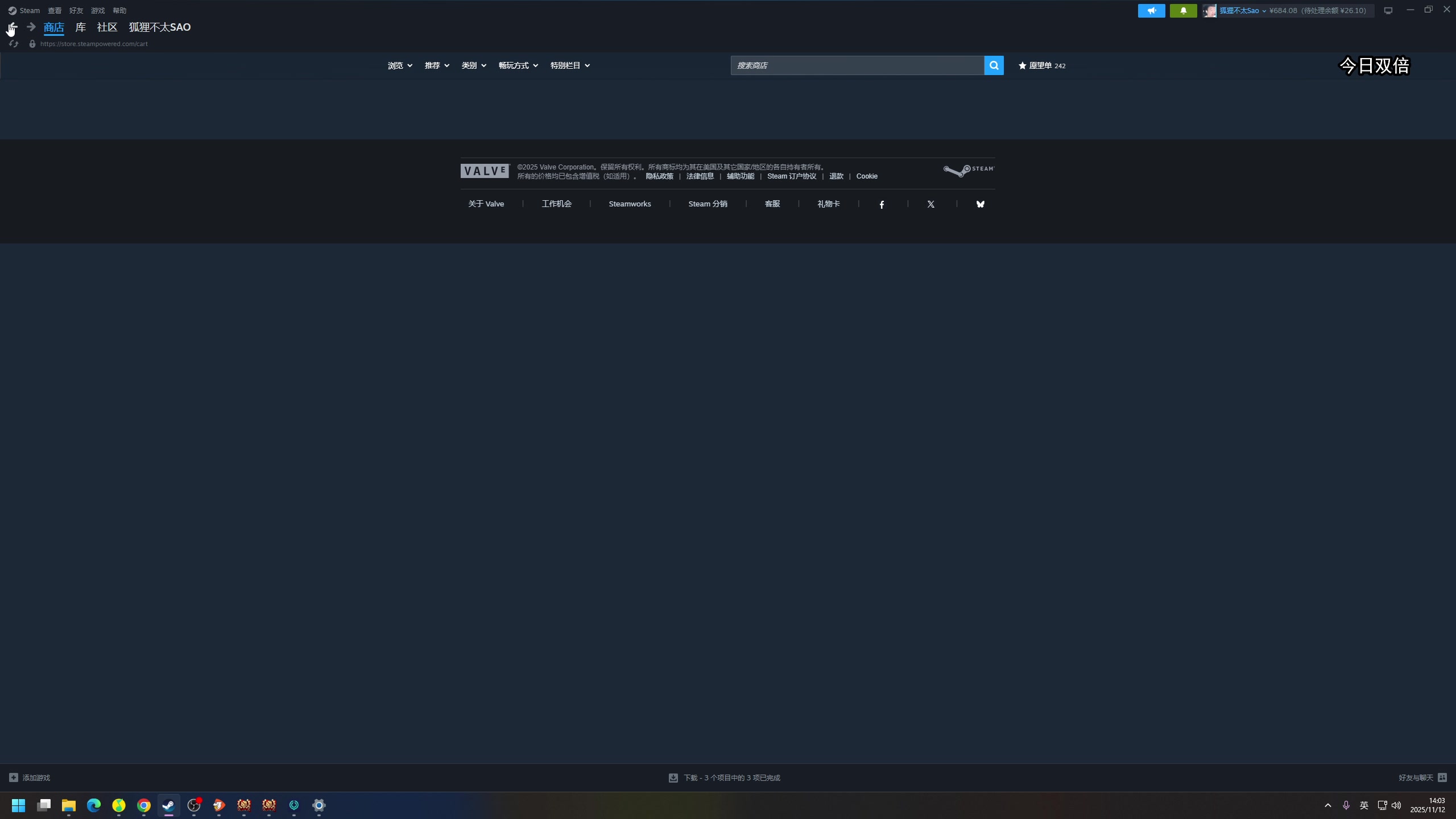Click the forward navigation arrow
Image resolution: width=1456 pixels, height=819 pixels.
point(31,27)
